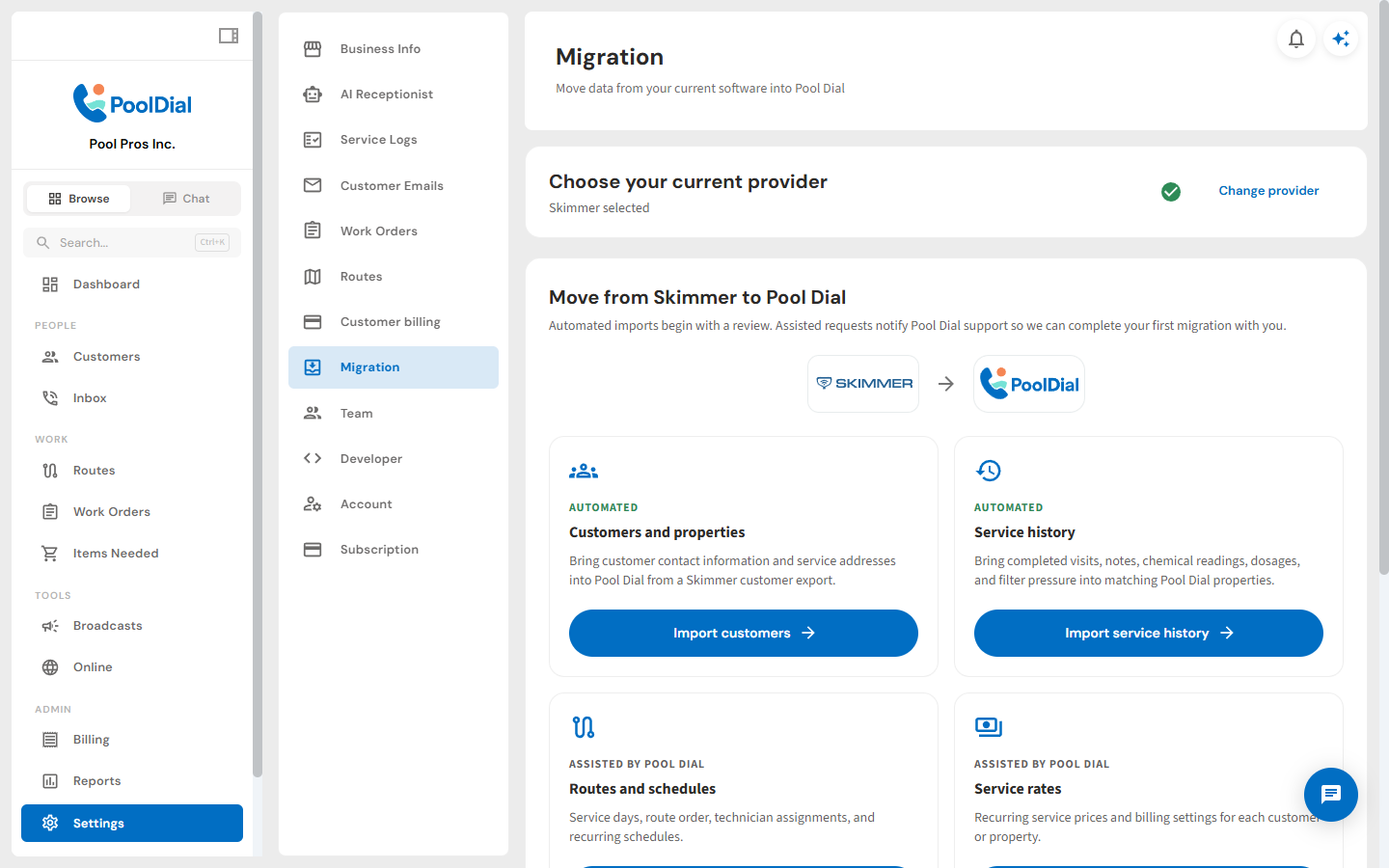The height and width of the screenshot is (868, 1389).
Task: Click the Billing receipt icon
Action: tap(50, 740)
